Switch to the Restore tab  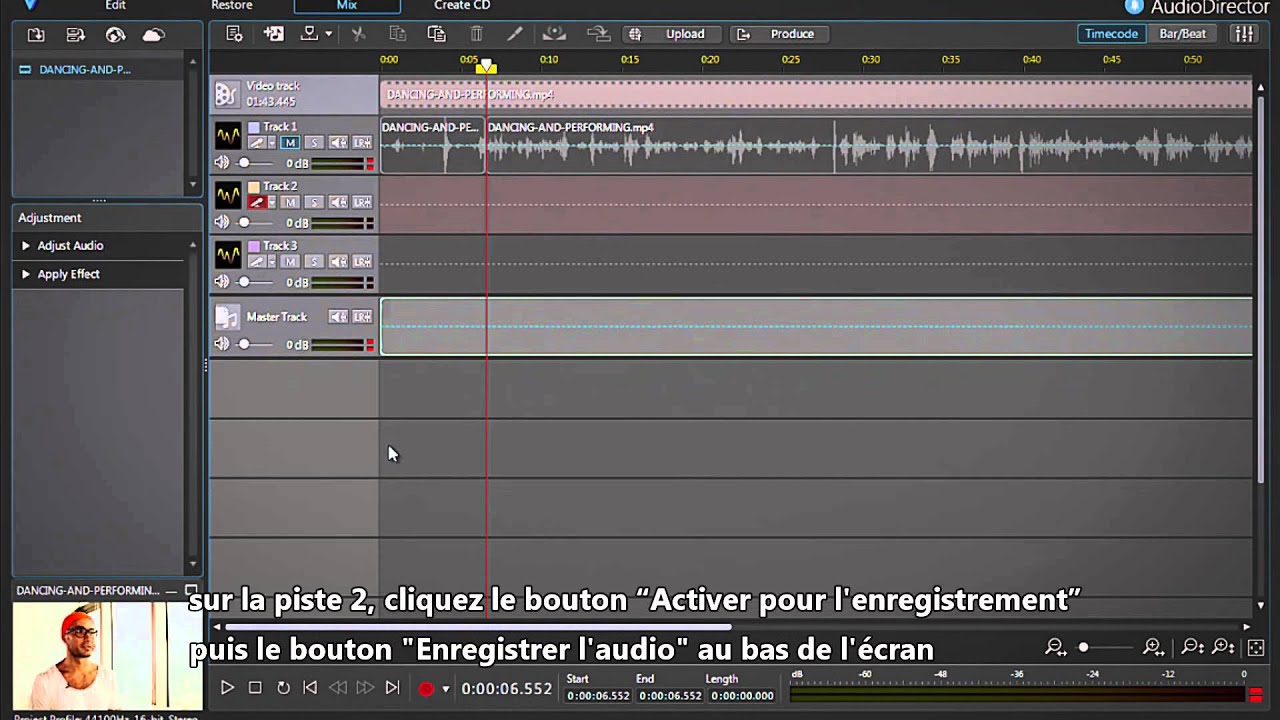coord(232,5)
